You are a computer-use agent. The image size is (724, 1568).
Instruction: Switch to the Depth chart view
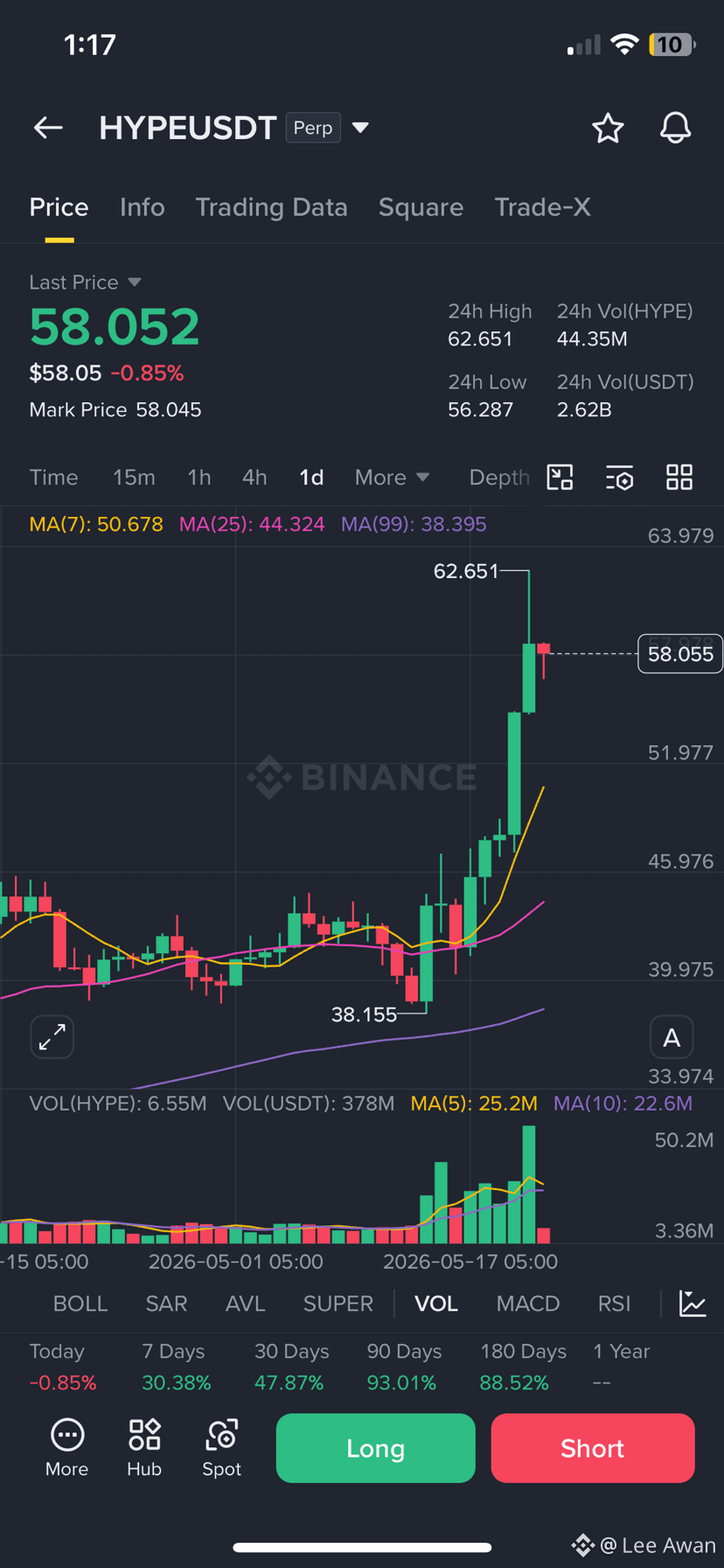pos(499,477)
